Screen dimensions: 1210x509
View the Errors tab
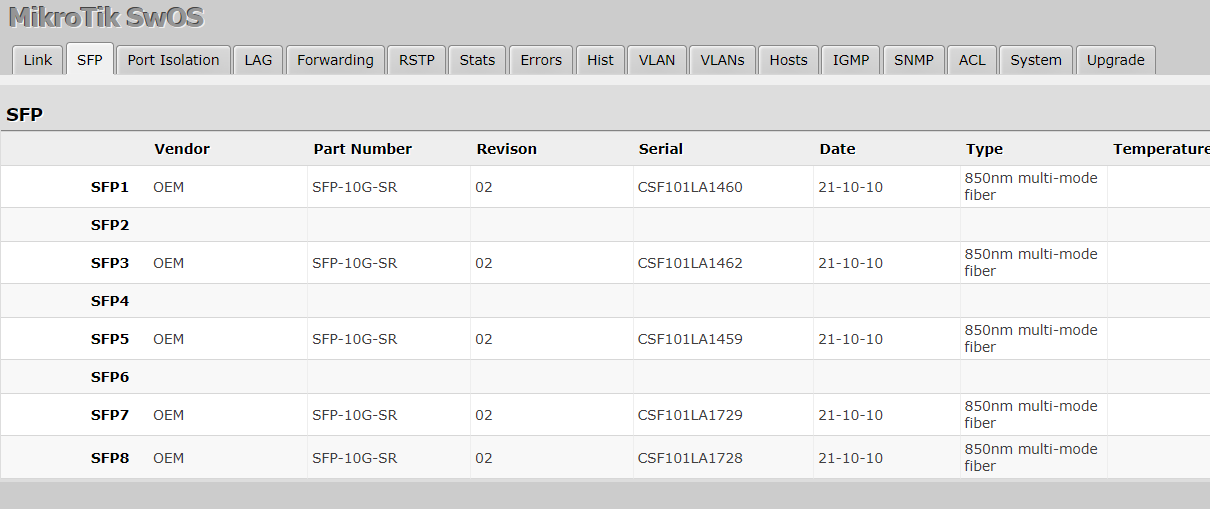click(541, 60)
